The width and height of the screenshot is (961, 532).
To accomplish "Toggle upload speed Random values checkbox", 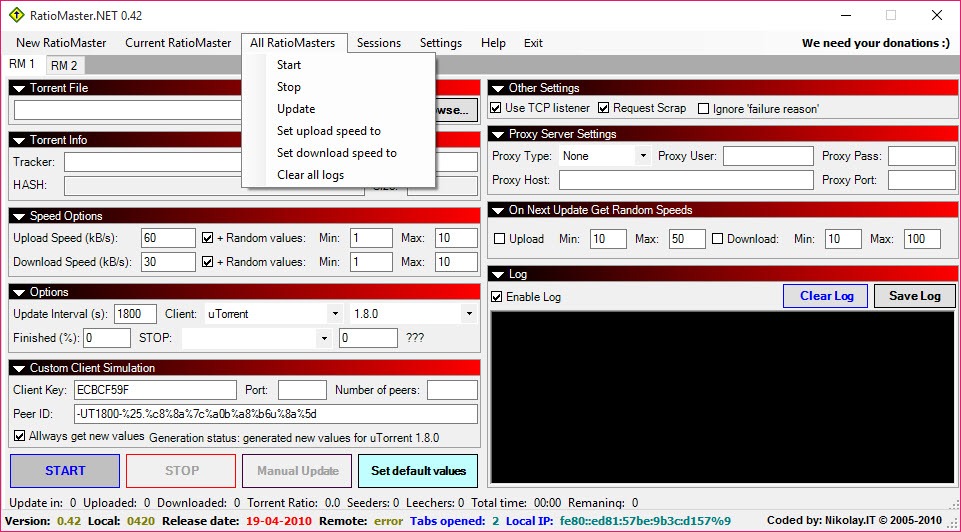I will click(x=208, y=238).
